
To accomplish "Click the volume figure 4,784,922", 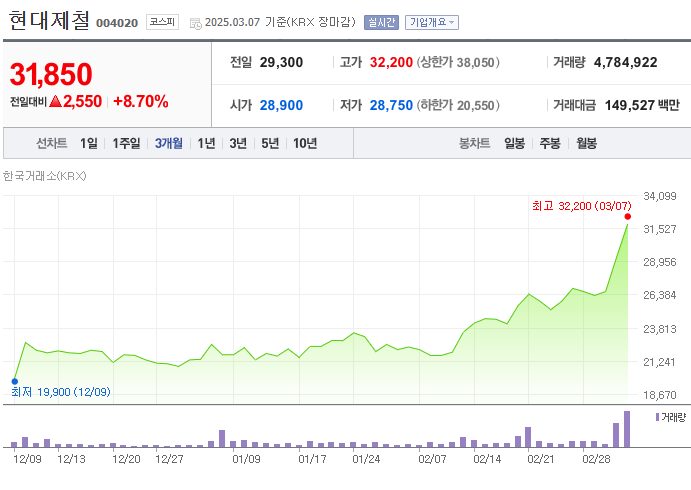I will [x=625, y=63].
